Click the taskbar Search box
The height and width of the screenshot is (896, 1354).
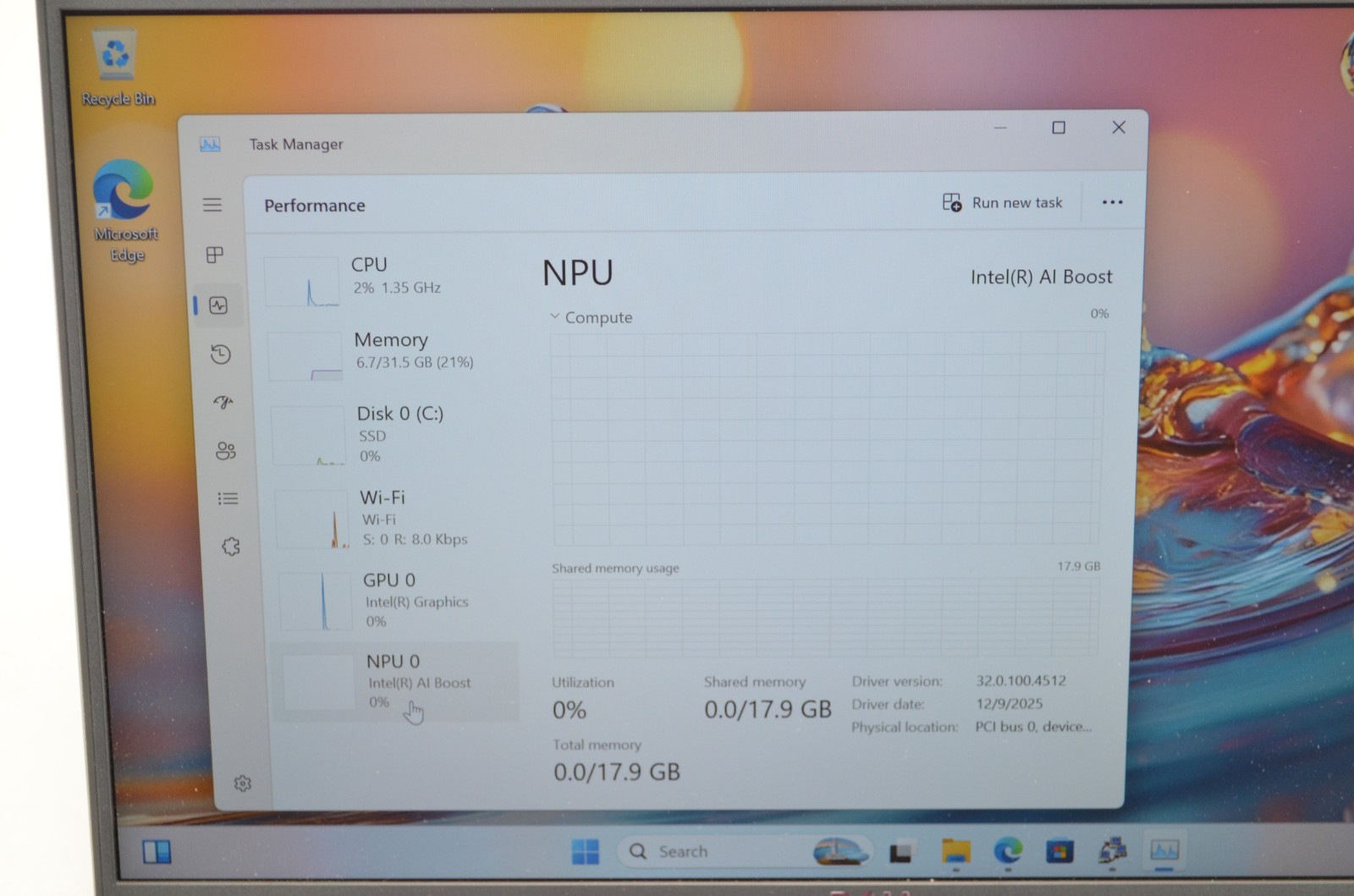745,851
